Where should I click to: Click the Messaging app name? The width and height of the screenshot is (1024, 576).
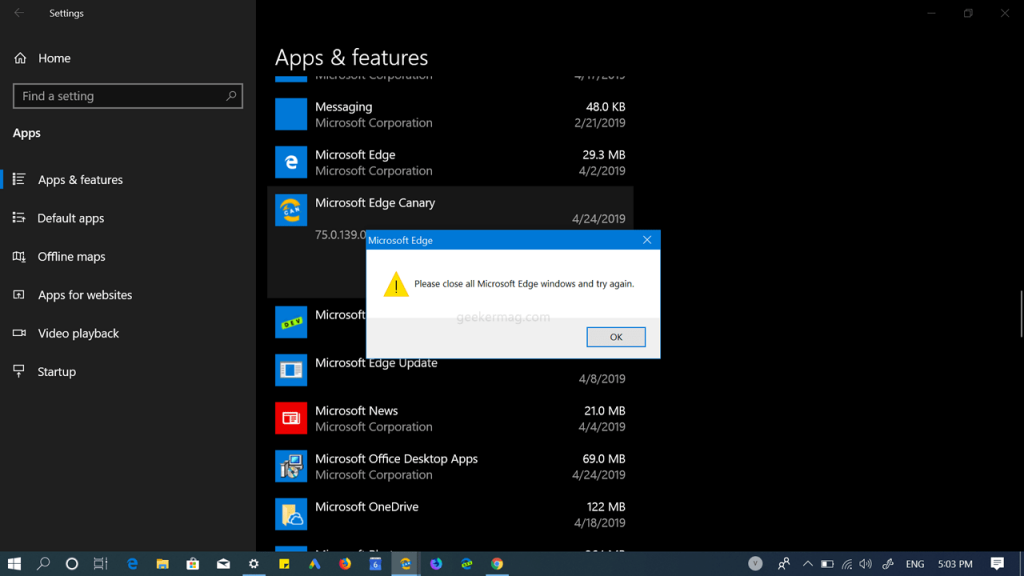[x=344, y=106]
